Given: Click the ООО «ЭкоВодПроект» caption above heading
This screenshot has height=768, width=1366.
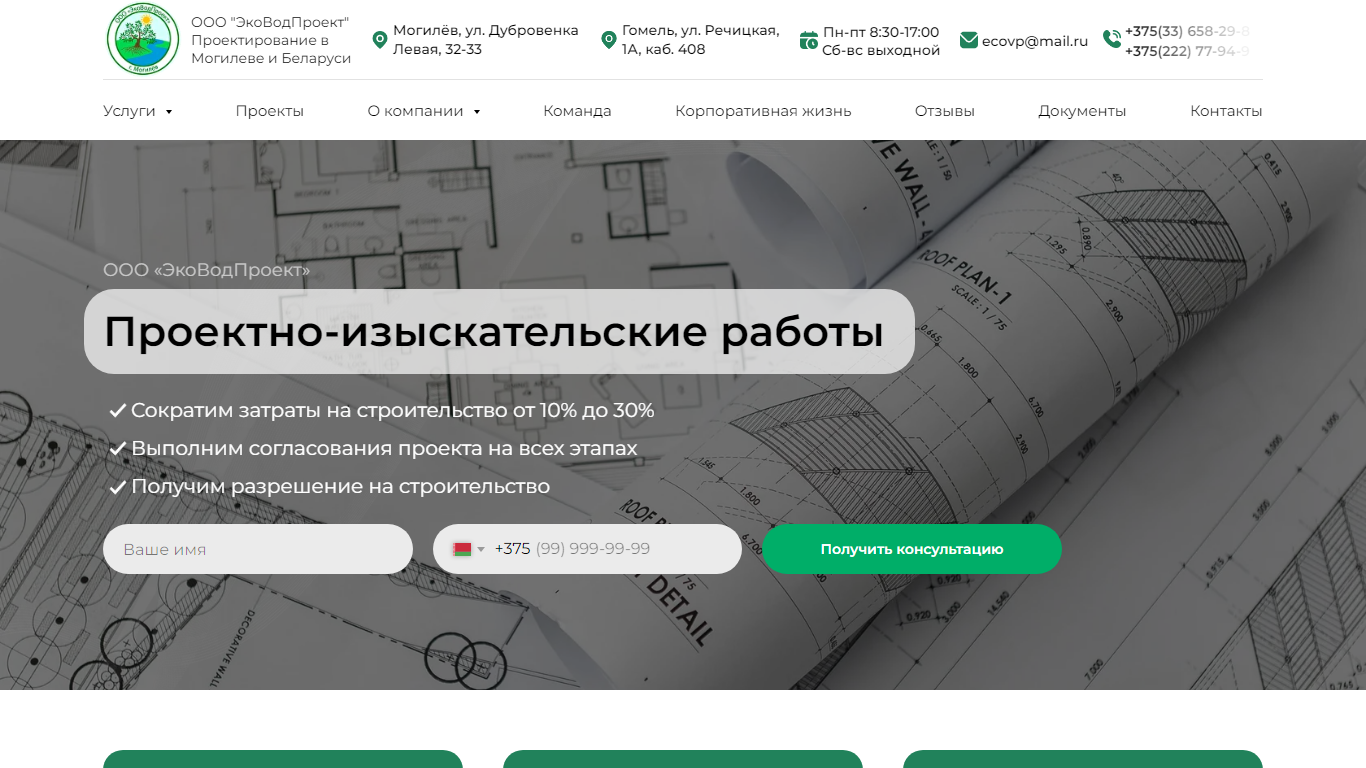Looking at the screenshot, I should point(207,270).
